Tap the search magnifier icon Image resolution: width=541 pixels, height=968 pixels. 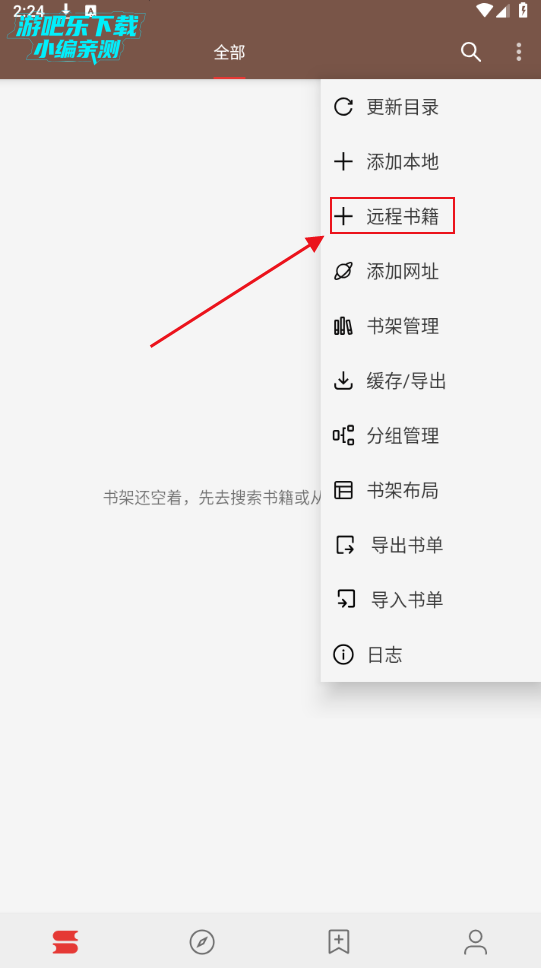[471, 52]
